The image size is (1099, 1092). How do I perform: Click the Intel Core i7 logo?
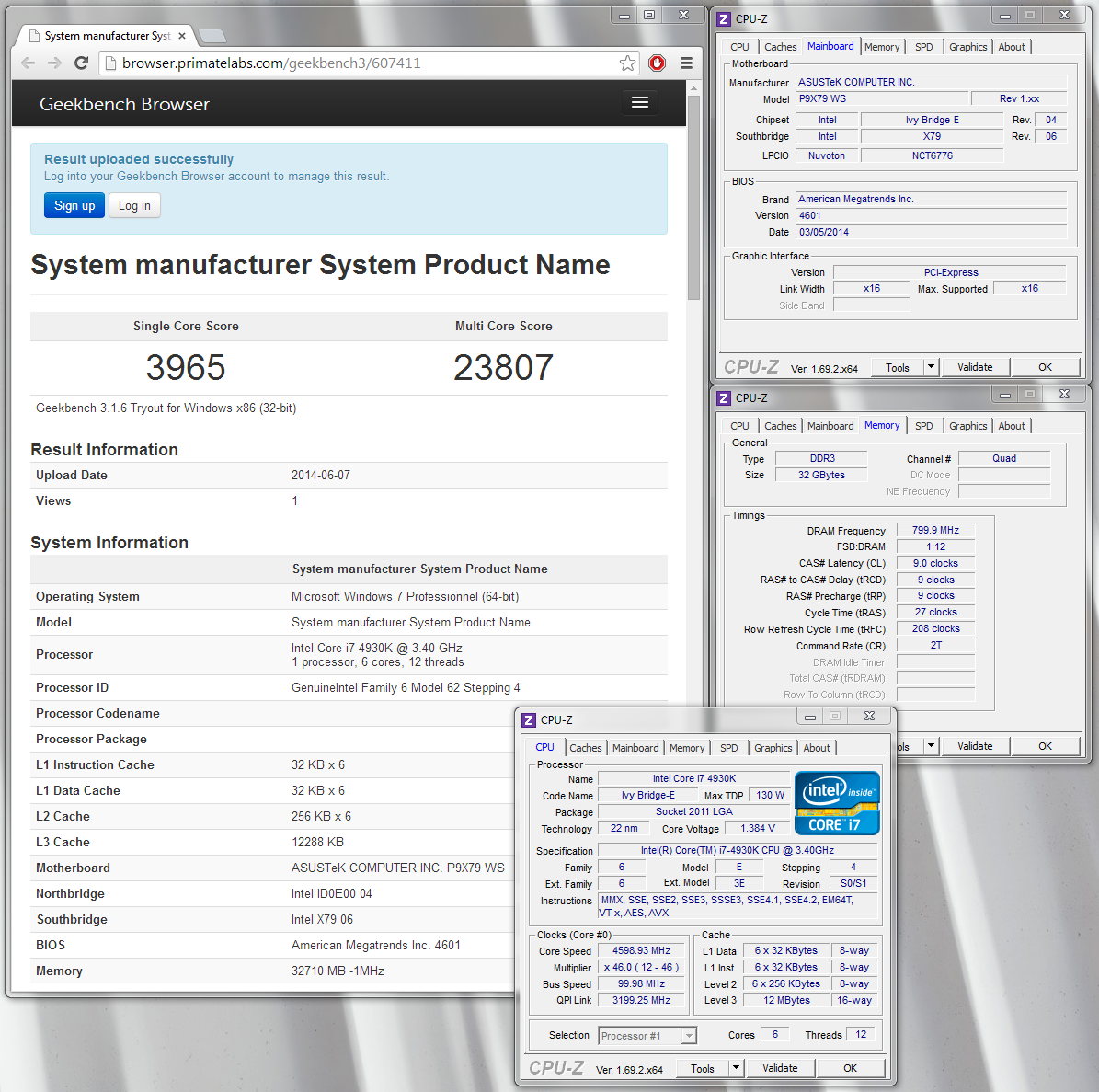[x=837, y=803]
